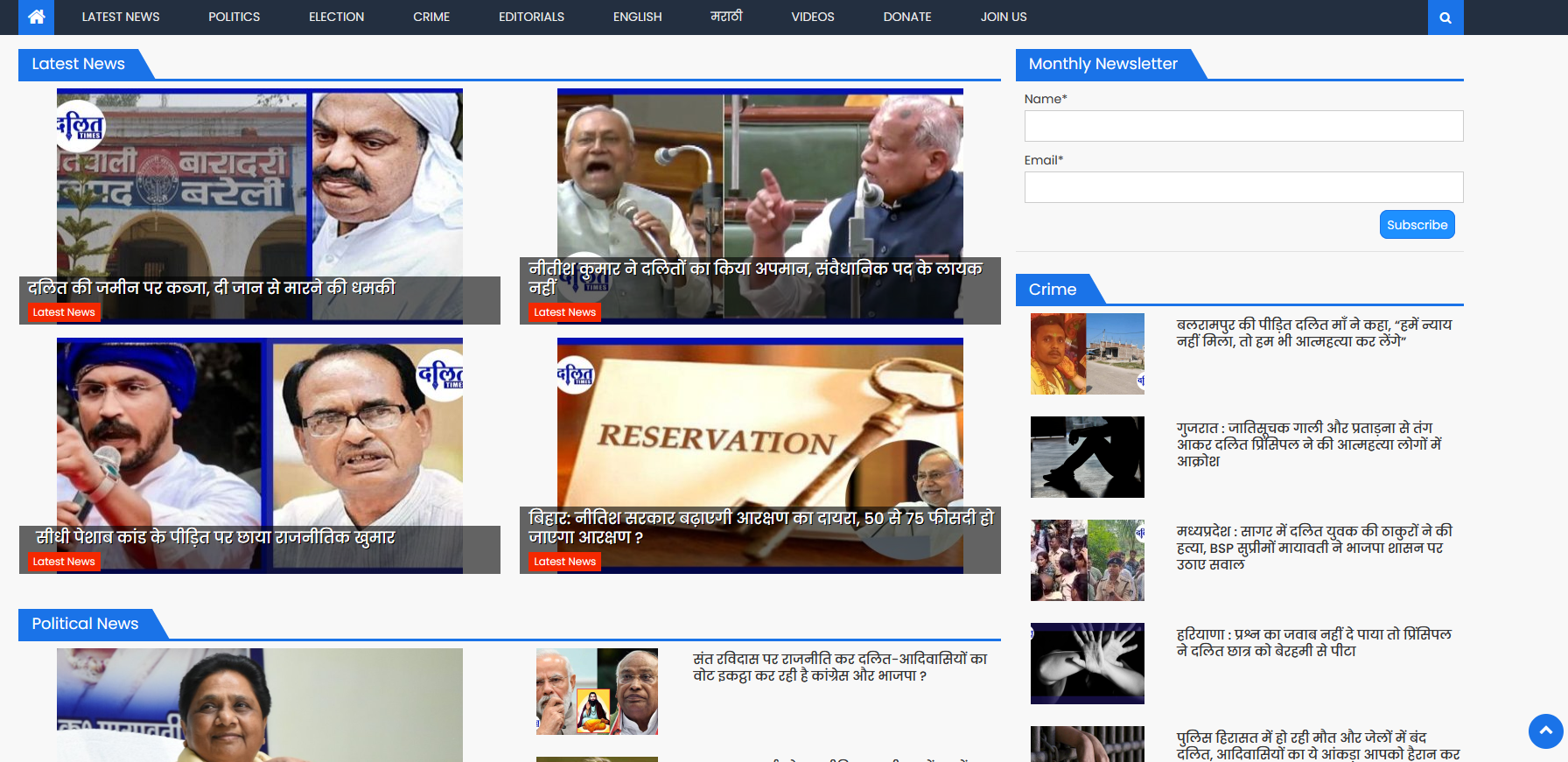Viewport: 1568px width, 762px height.
Task: Open the Crime section heading
Action: [x=1053, y=290]
